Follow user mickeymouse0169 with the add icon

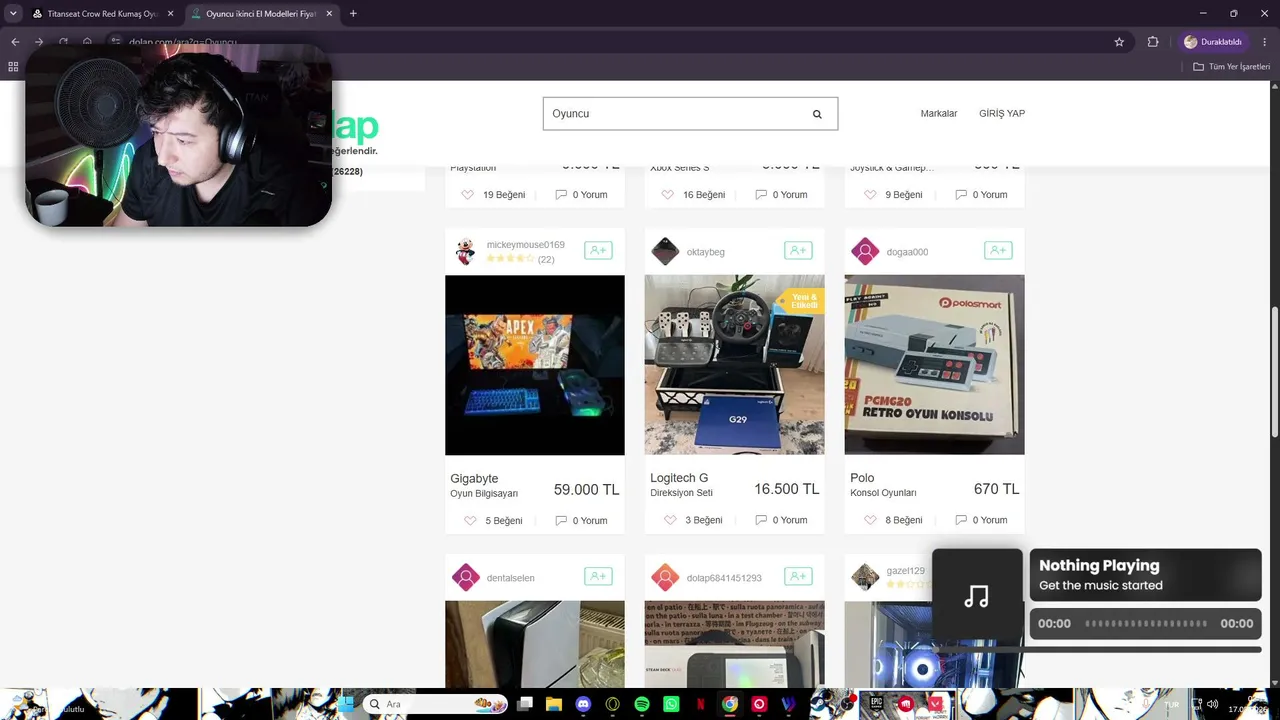pyautogui.click(x=598, y=250)
